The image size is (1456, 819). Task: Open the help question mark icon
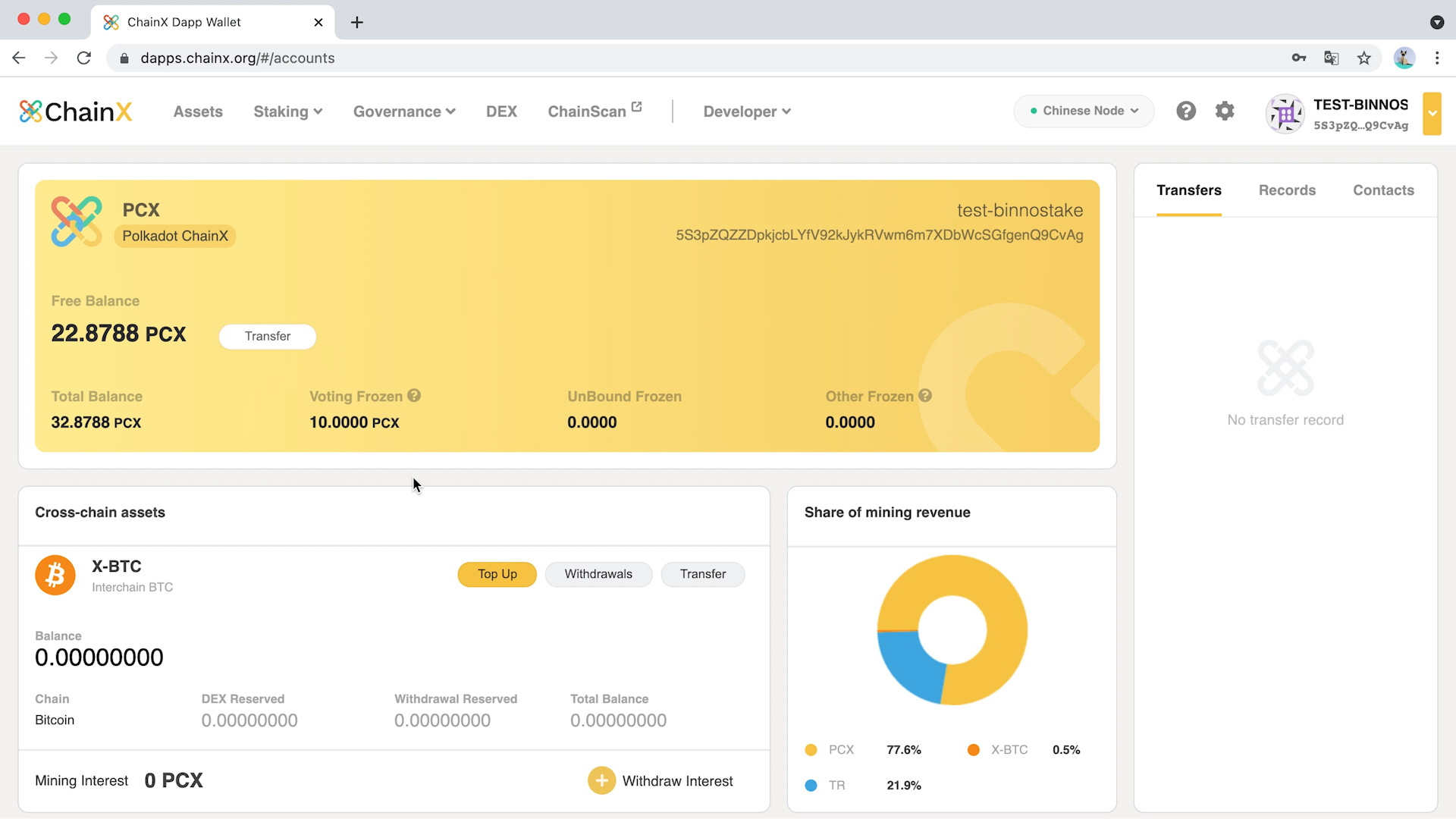[1186, 111]
